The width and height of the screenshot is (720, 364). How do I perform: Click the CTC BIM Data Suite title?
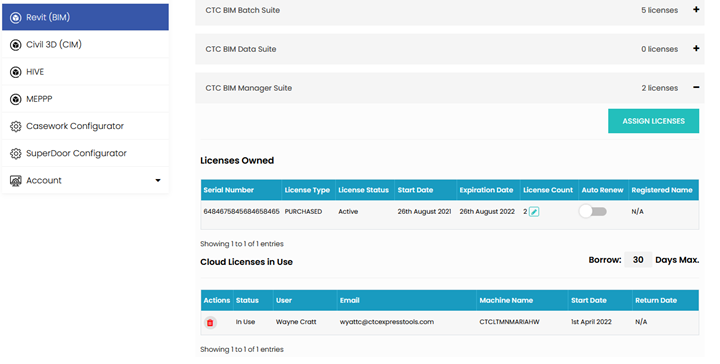coord(241,49)
